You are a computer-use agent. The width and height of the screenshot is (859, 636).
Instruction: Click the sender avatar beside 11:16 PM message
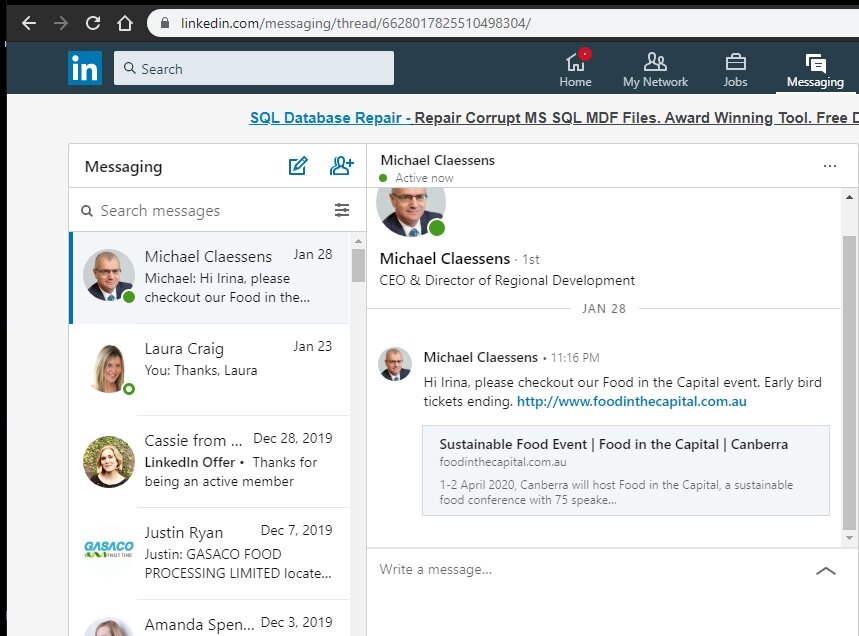[394, 364]
